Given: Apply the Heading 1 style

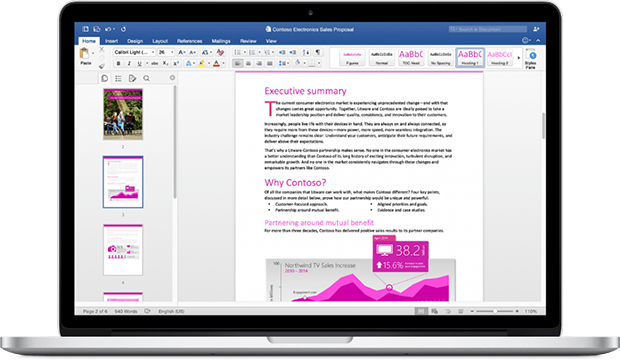Looking at the screenshot, I should (470, 57).
